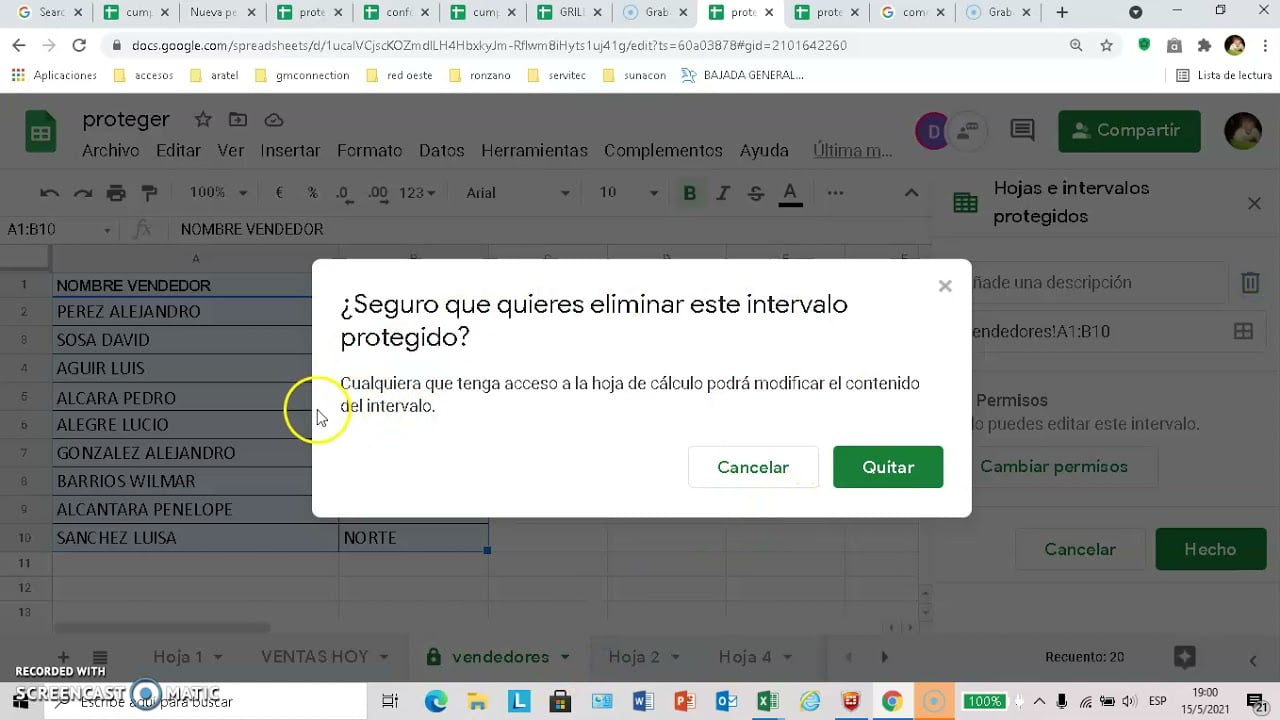
Task: Click the paint format icon
Action: point(149,193)
